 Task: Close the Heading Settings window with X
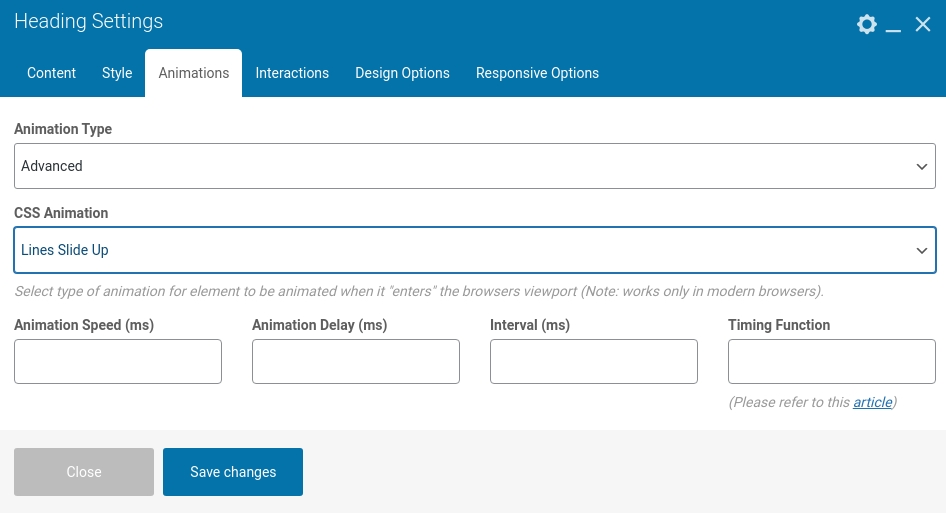[x=923, y=24]
